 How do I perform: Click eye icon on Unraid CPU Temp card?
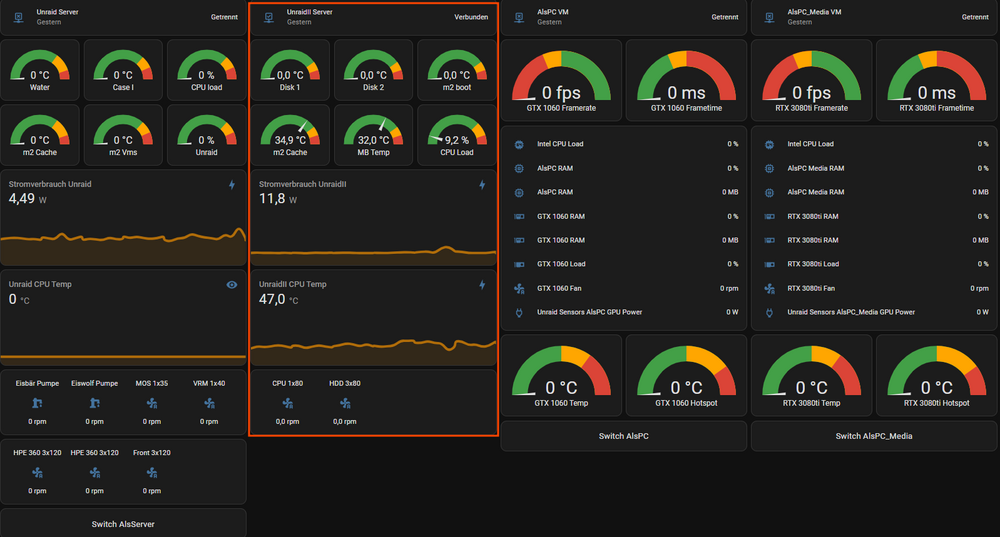[x=232, y=285]
